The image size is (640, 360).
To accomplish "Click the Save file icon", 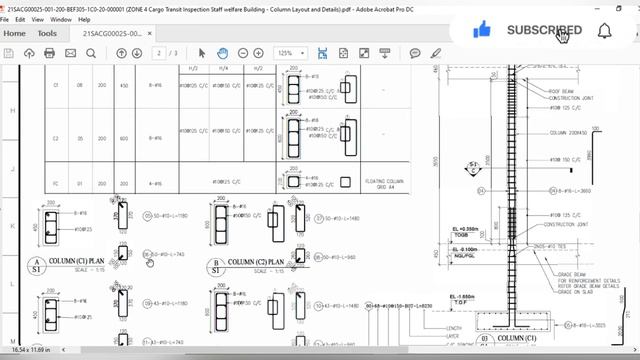I will (x=9, y=53).
